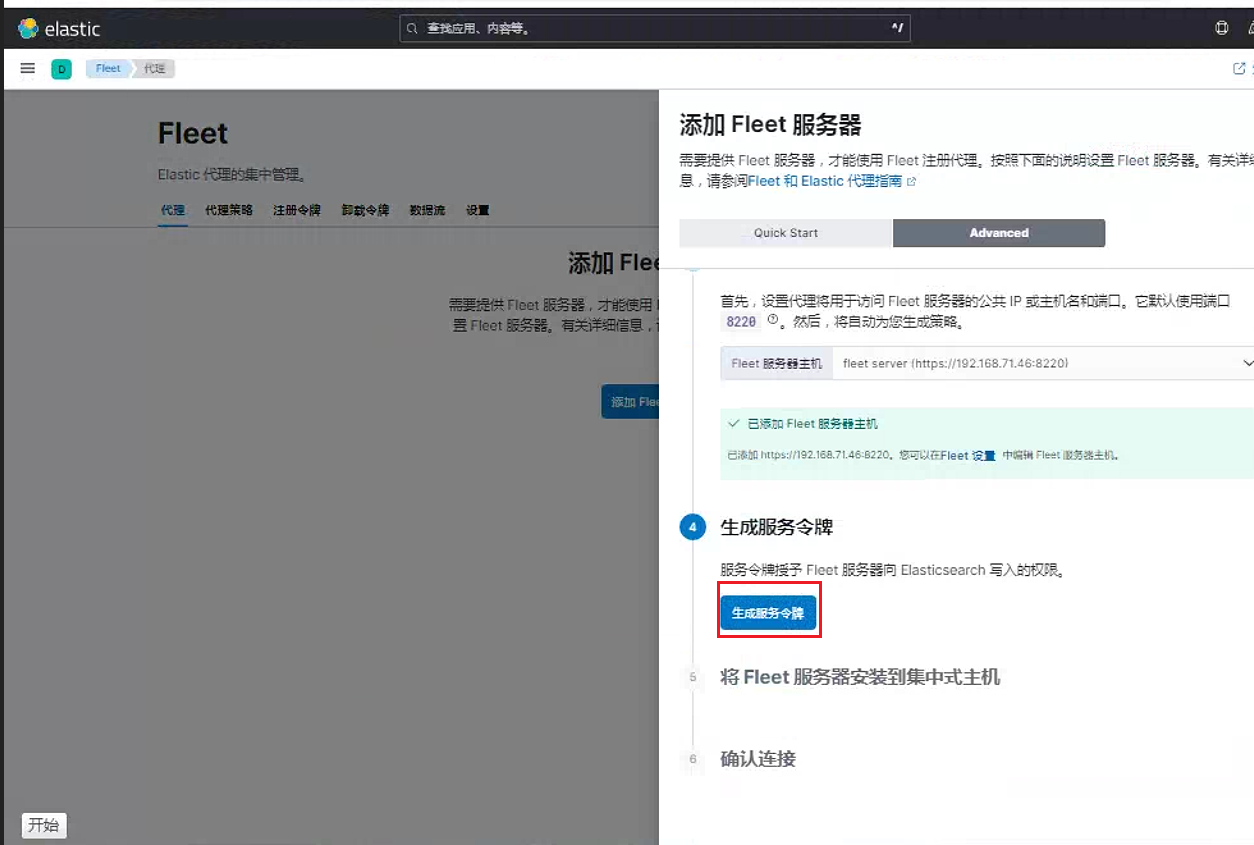Click the info icon next to port 8220
The width and height of the screenshot is (1254, 845).
click(772, 320)
